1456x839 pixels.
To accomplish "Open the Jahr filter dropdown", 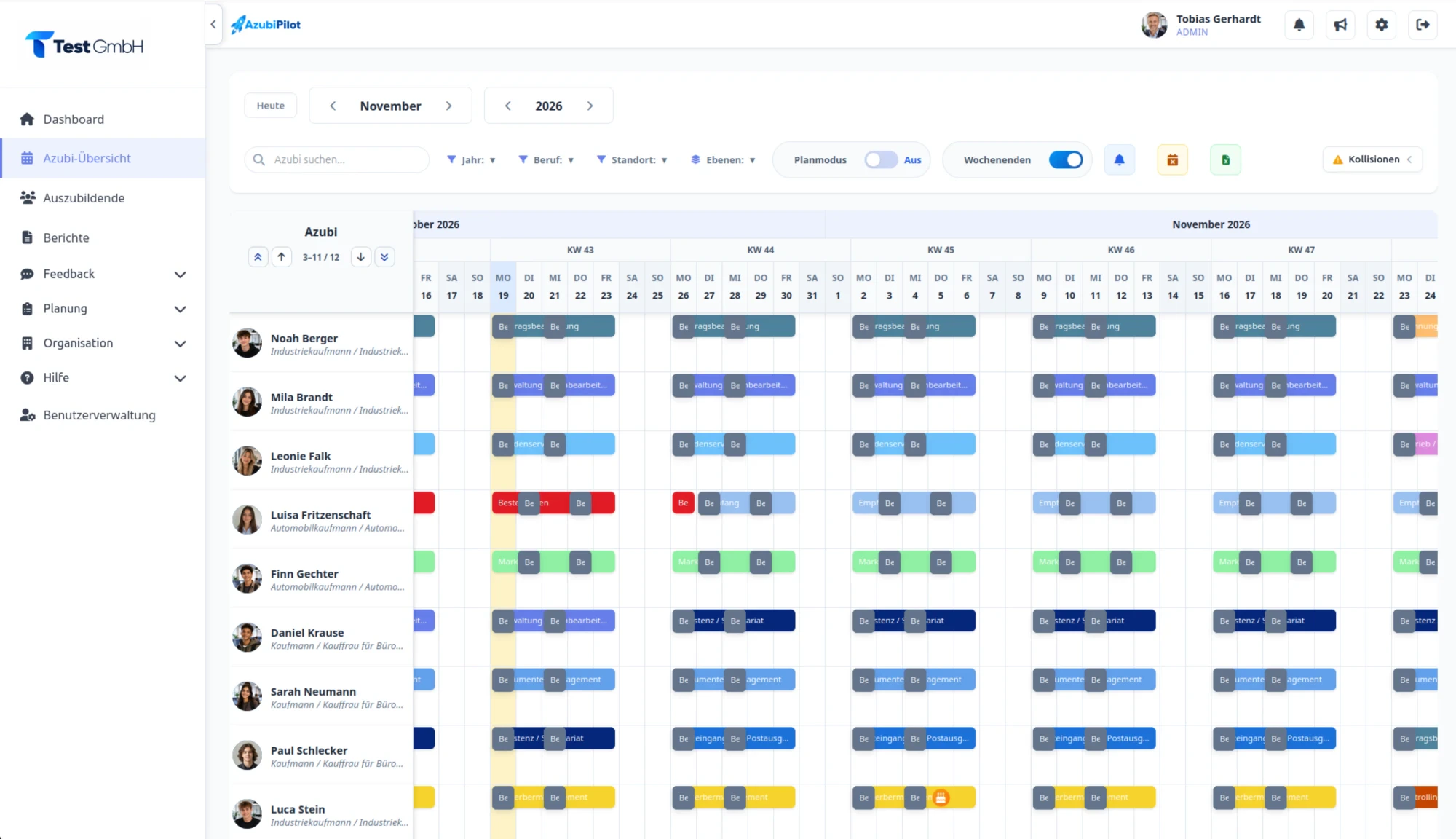I will (471, 159).
